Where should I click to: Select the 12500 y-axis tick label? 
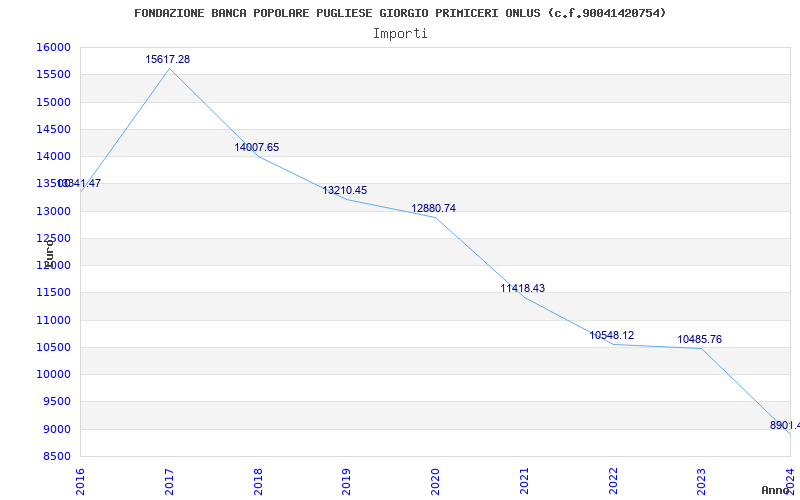[53, 238]
